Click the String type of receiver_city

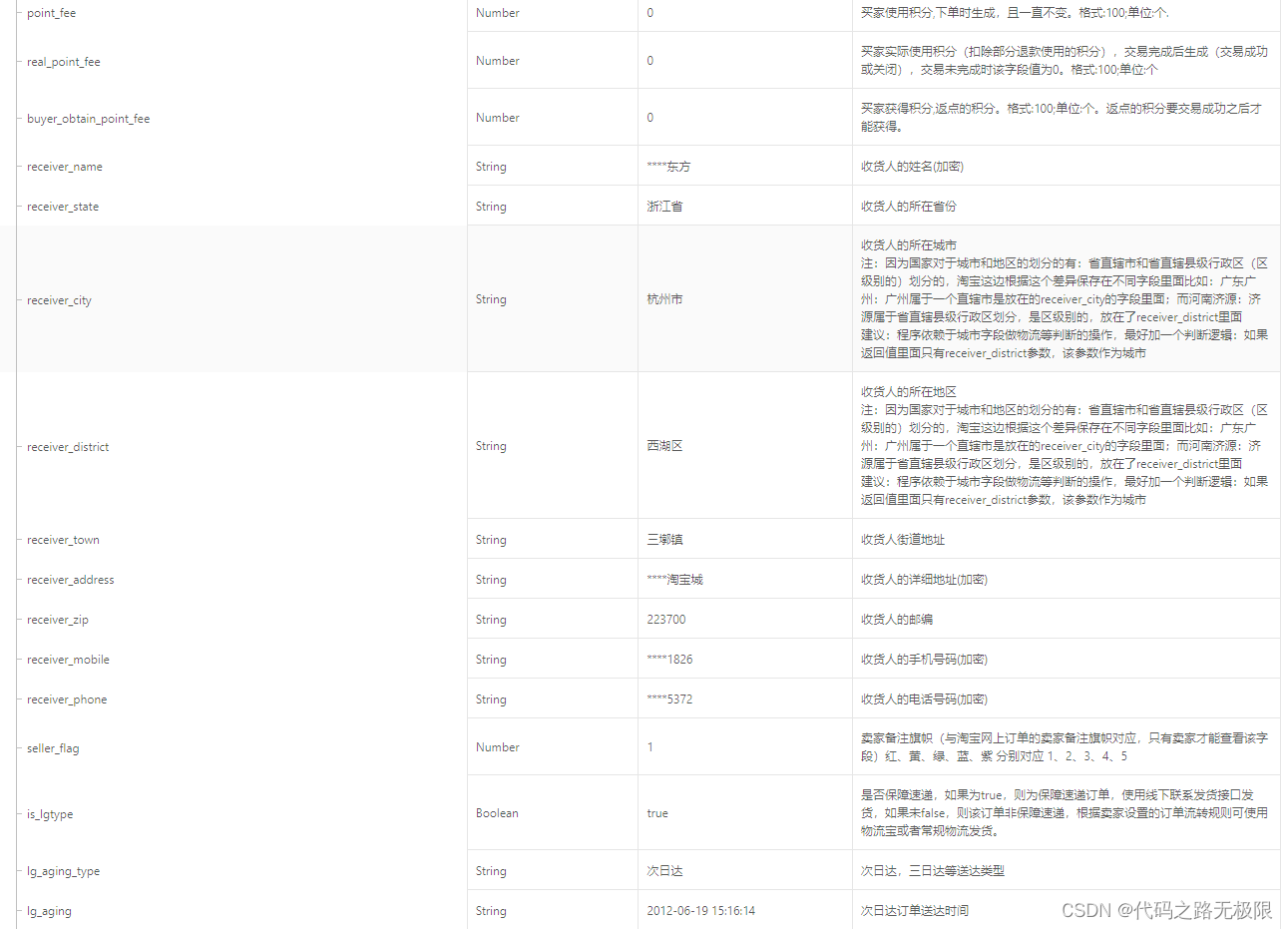click(491, 299)
